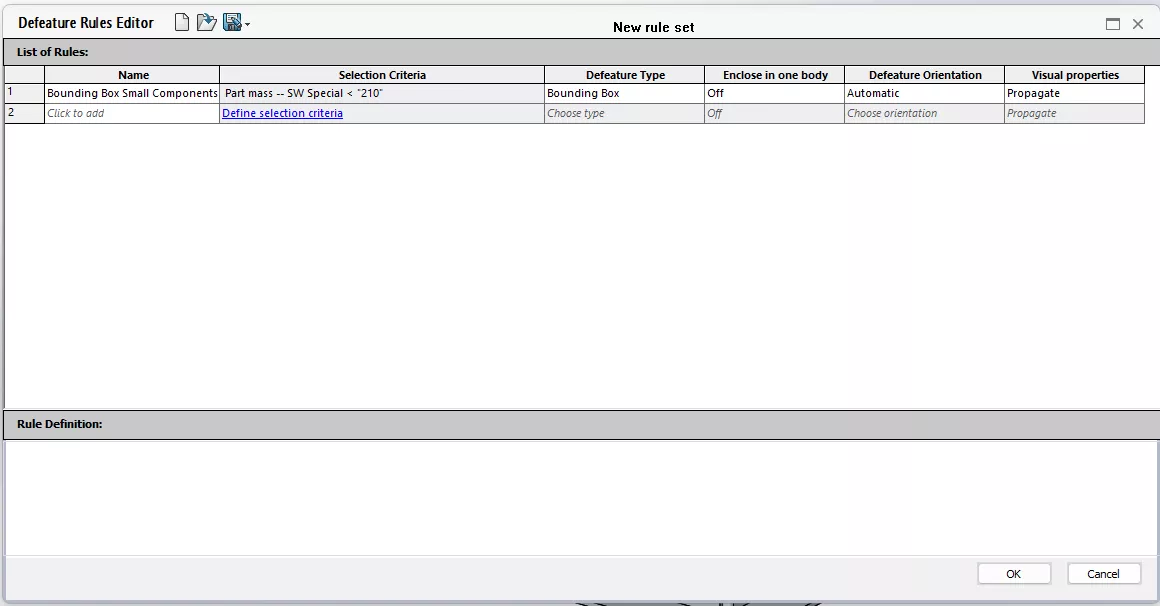Open an existing rule set file

[205, 21]
